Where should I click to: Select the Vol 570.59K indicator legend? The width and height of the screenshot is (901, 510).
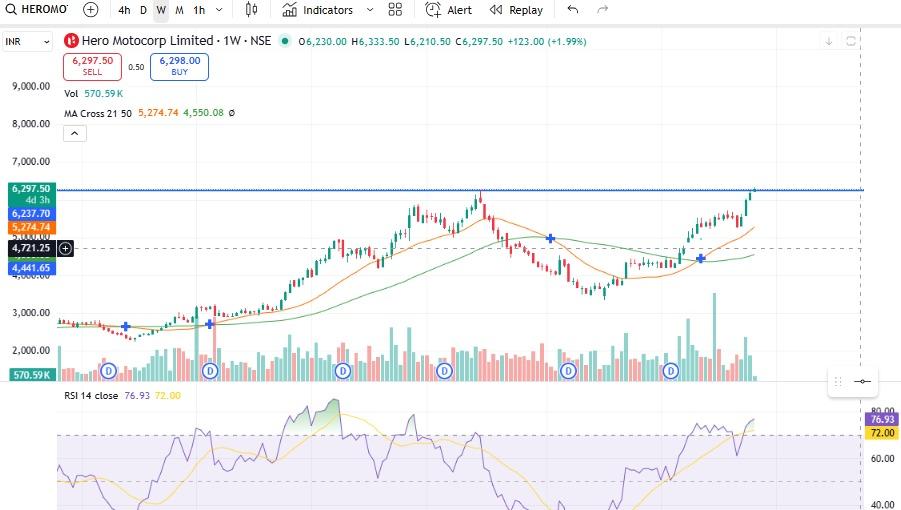94,94
